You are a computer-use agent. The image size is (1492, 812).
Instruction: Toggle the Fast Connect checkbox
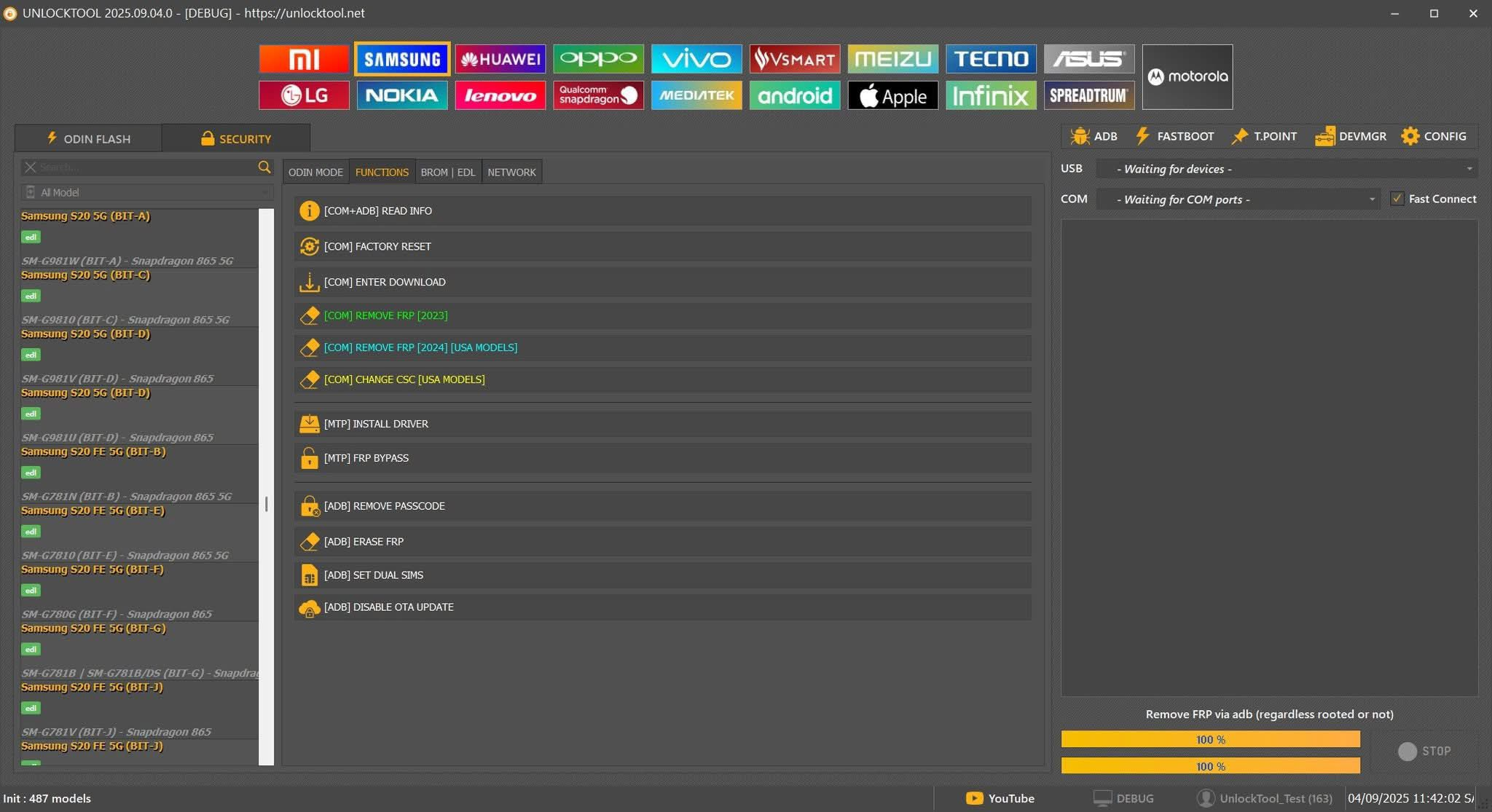[1397, 199]
